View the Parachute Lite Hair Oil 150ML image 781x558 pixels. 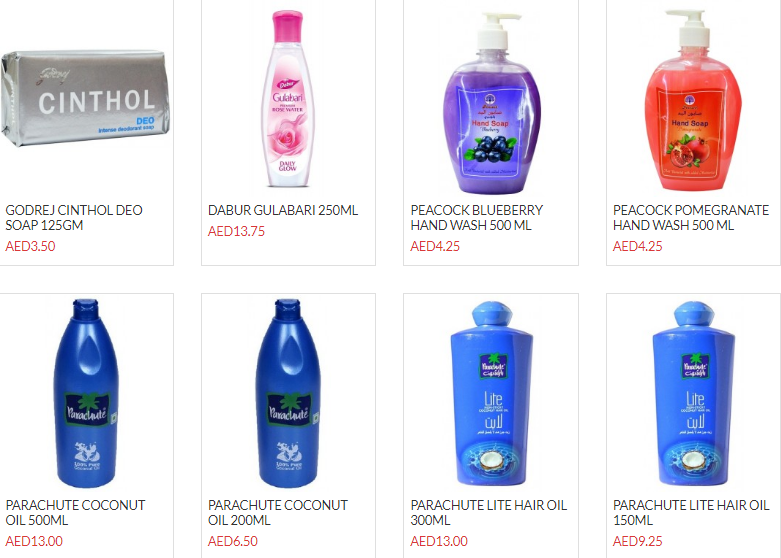click(x=693, y=393)
